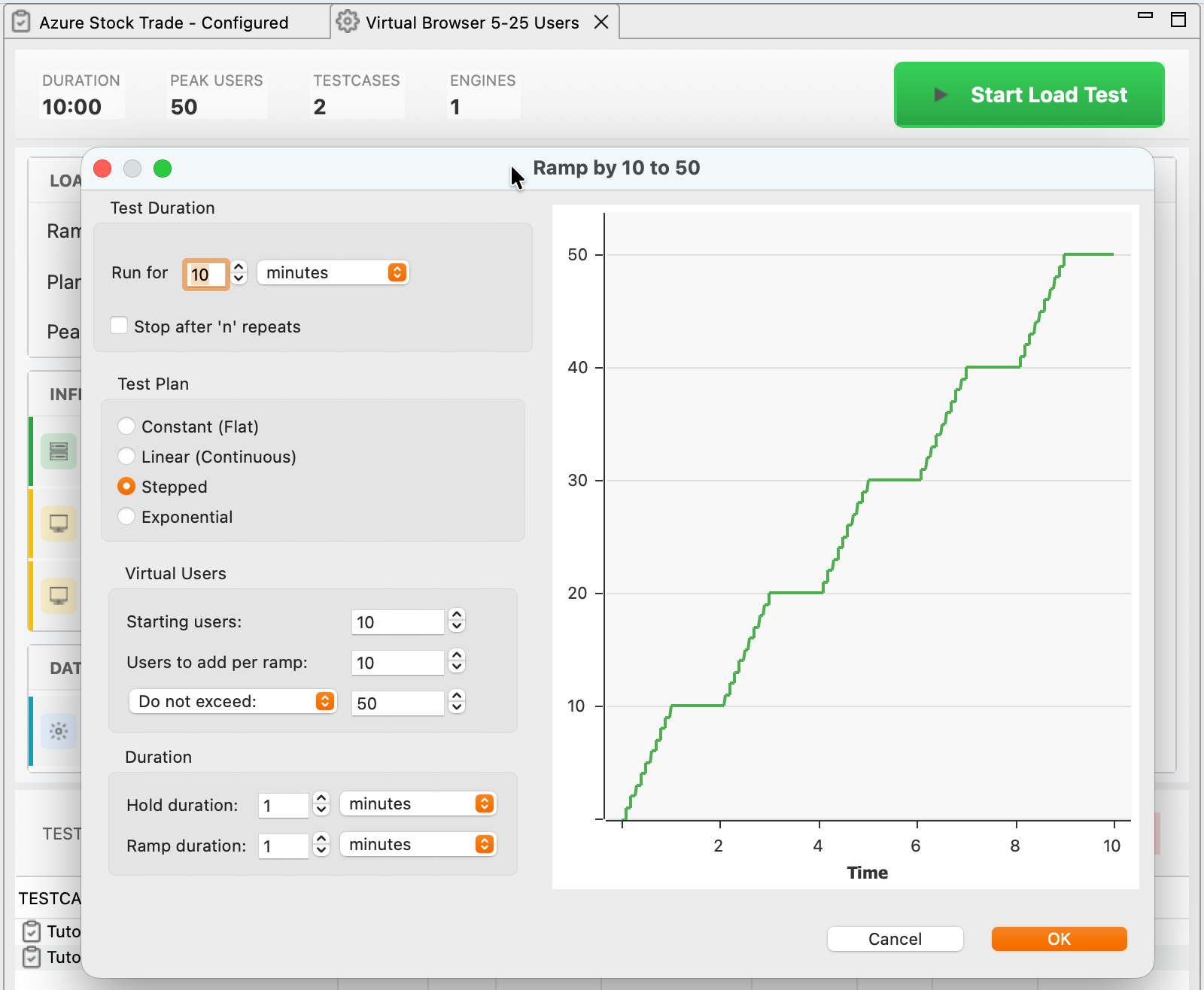Click the PEAK USERS 50 value
The width and height of the screenshot is (1204, 990).
pos(184,107)
